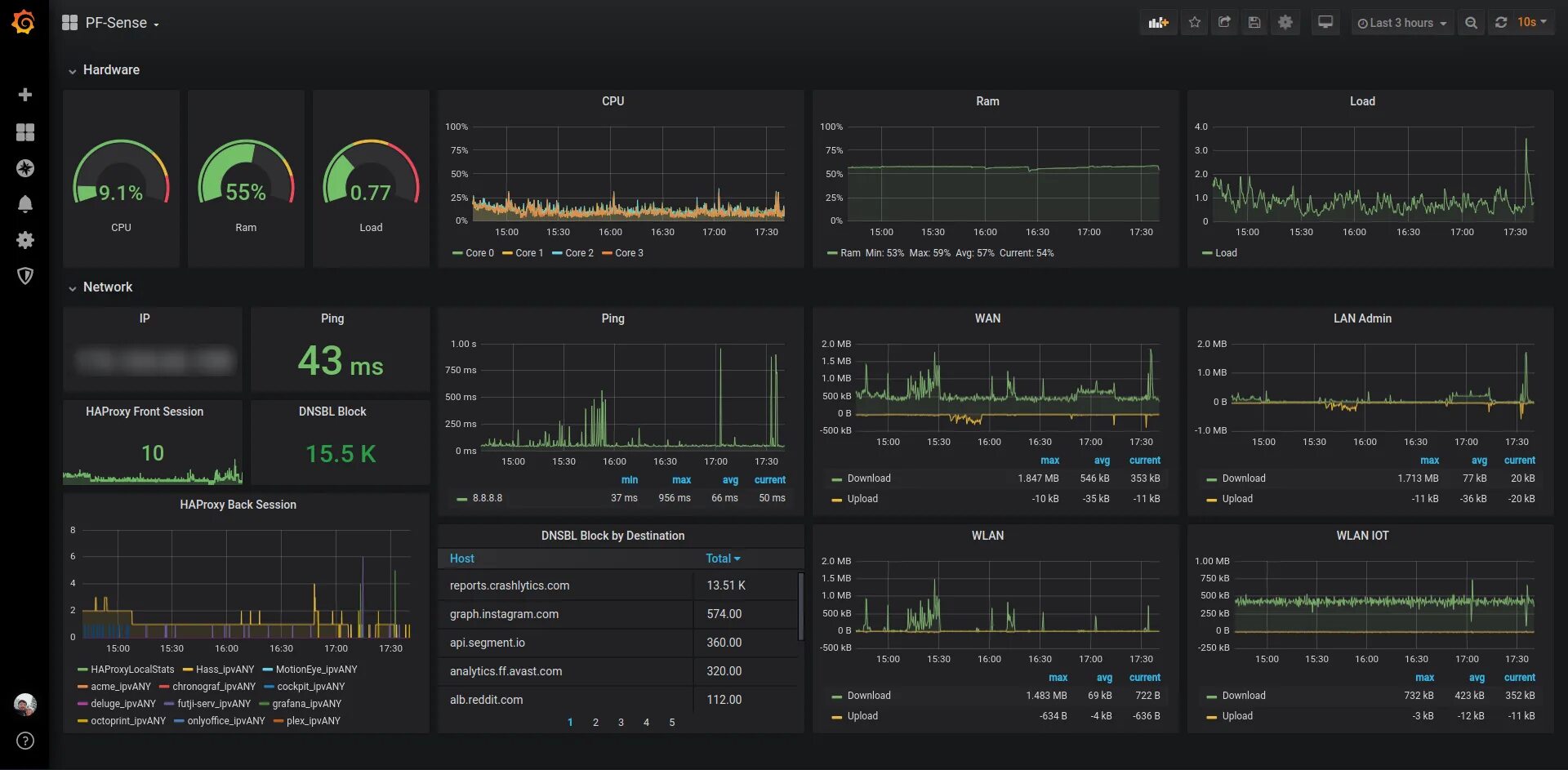This screenshot has height=770, width=1568.
Task: Open user profile avatar in sidebar
Action: (x=25, y=704)
